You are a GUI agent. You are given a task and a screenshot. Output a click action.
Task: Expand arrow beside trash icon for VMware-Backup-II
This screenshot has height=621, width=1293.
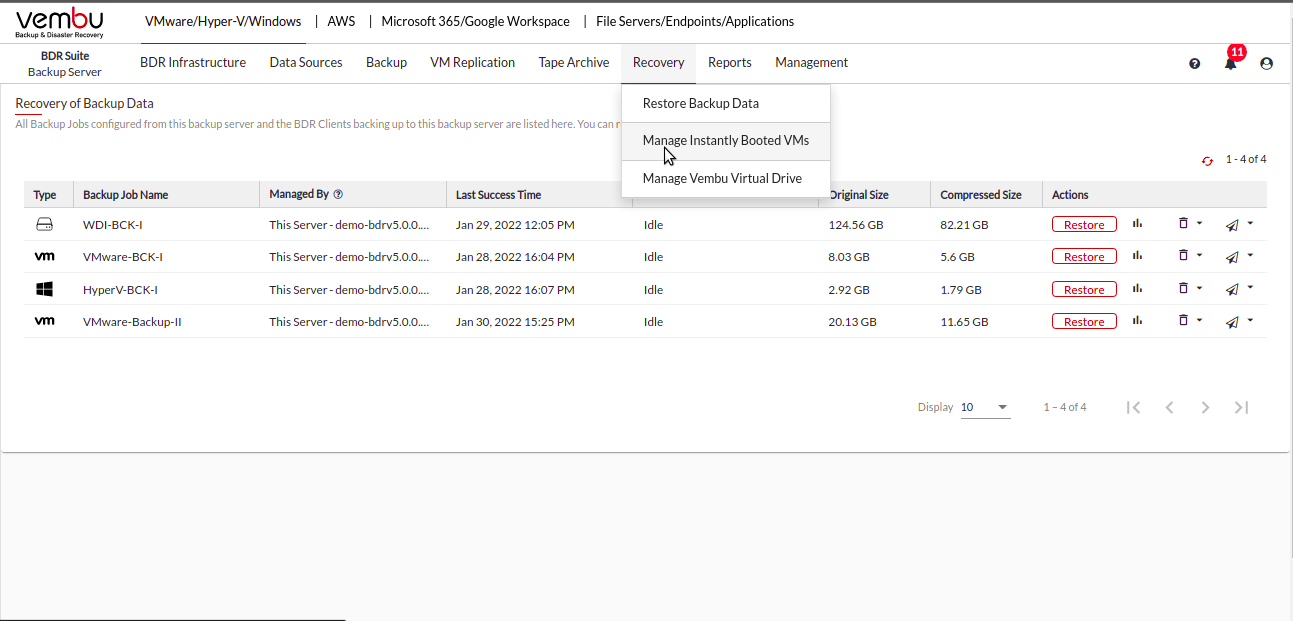point(1199,321)
